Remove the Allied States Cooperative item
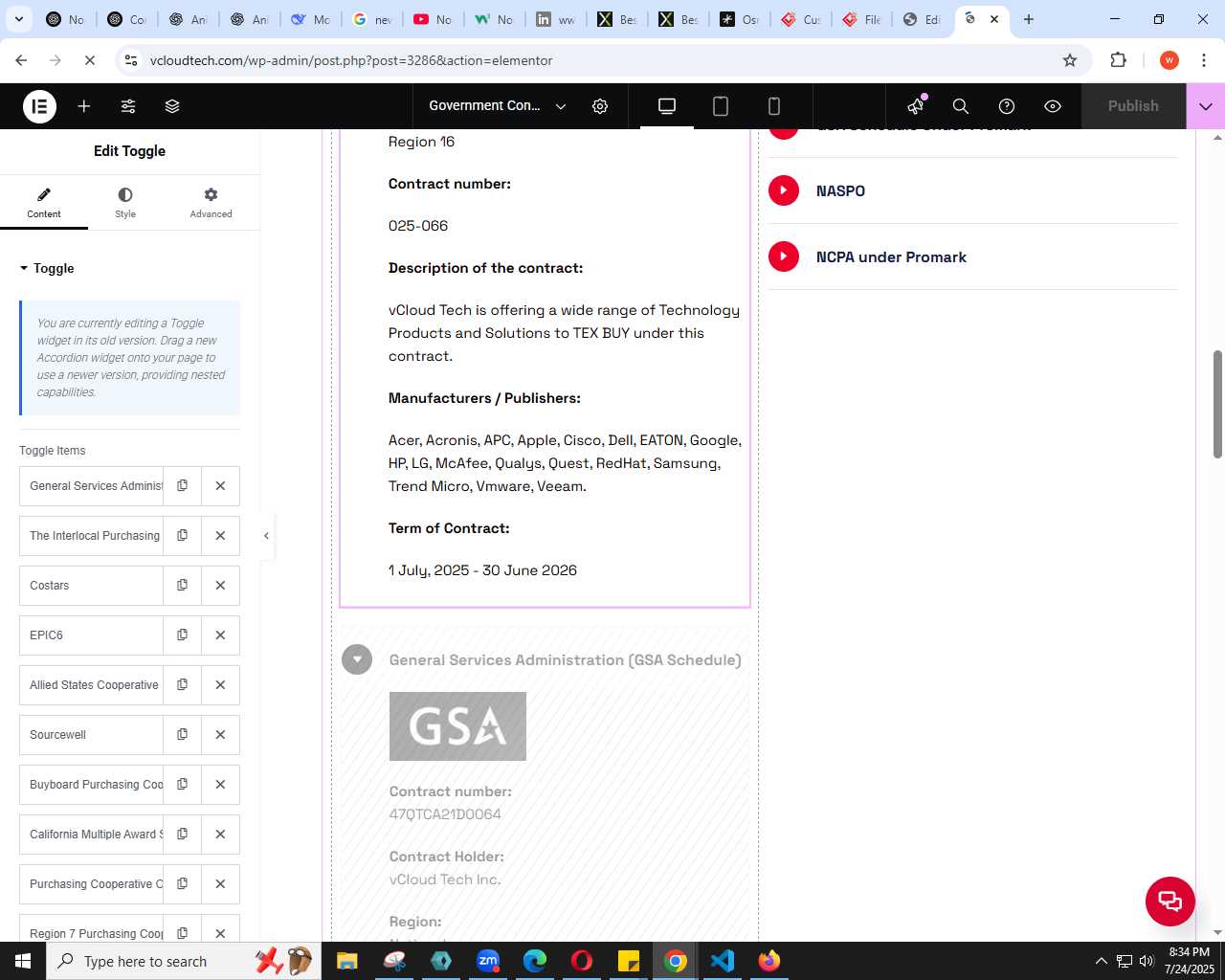The width and height of the screenshot is (1225, 980). (220, 685)
